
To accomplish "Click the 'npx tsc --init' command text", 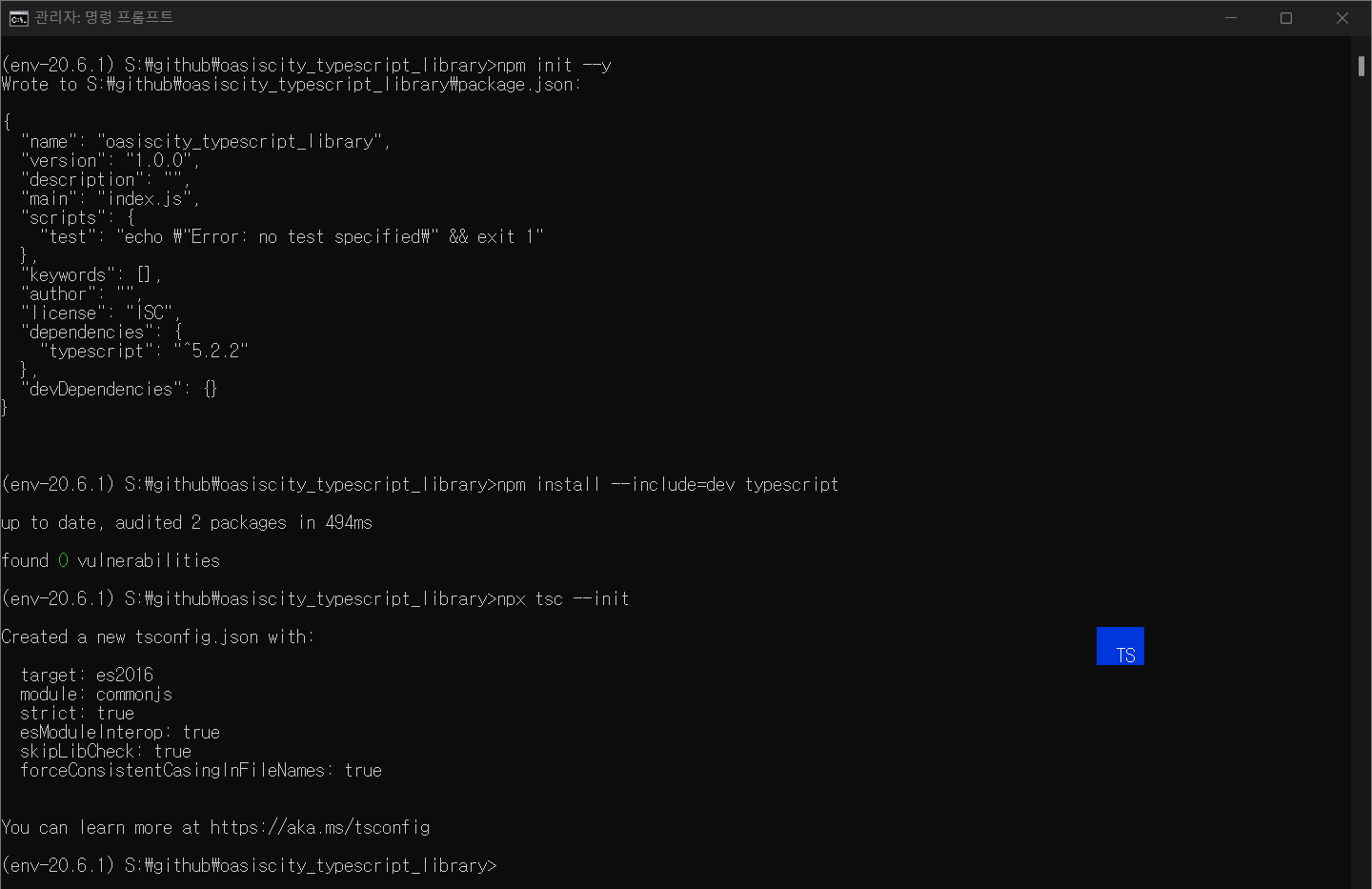I will (563, 598).
